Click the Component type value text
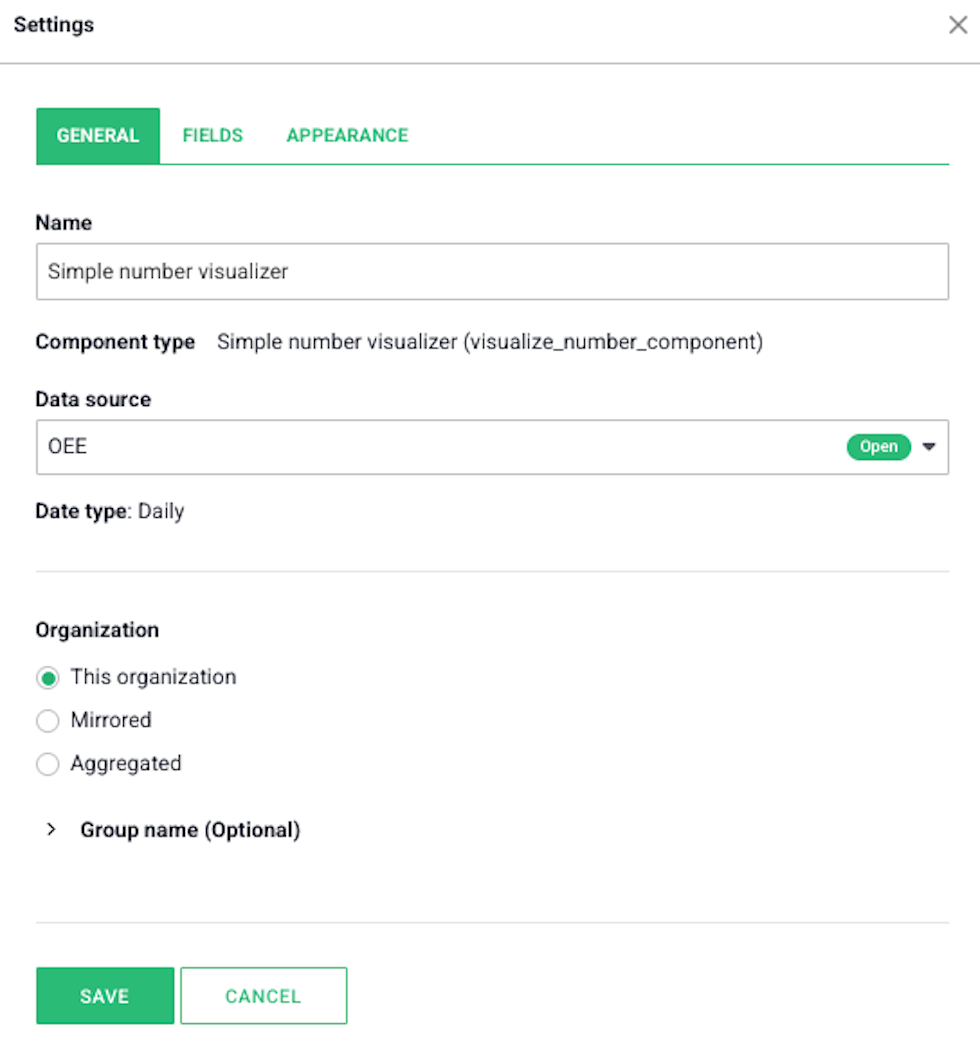Viewport: 980px width, 1057px height. [x=490, y=342]
